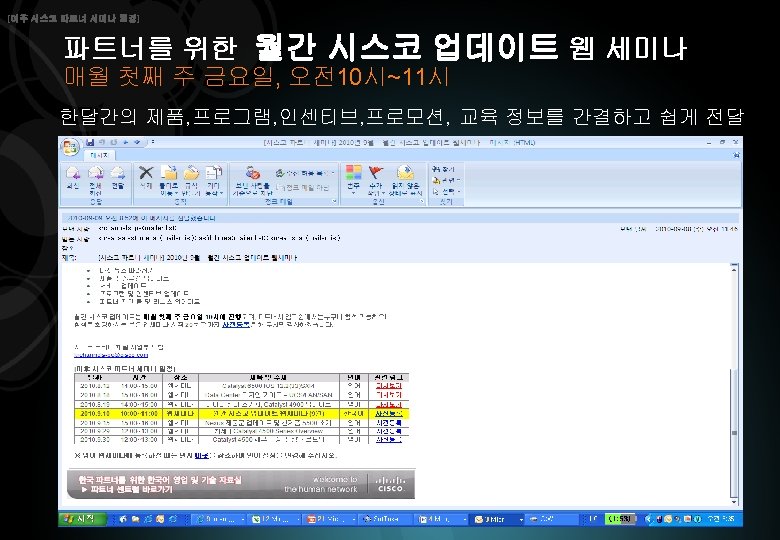The image size is (780, 540).
Task: Click the blue 바로 link below the table
Action: coord(201,455)
